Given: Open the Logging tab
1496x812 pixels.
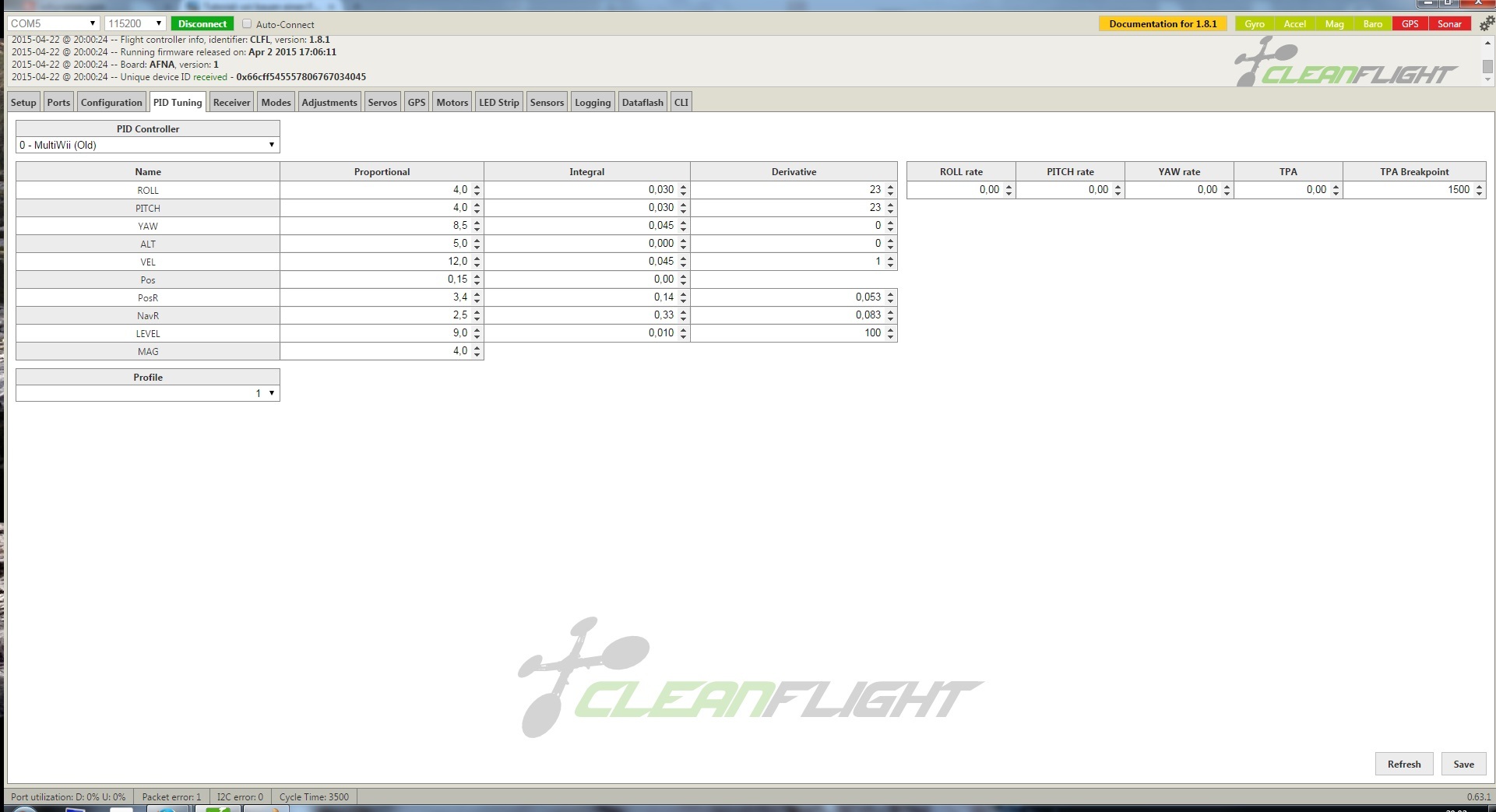Looking at the screenshot, I should (x=593, y=102).
